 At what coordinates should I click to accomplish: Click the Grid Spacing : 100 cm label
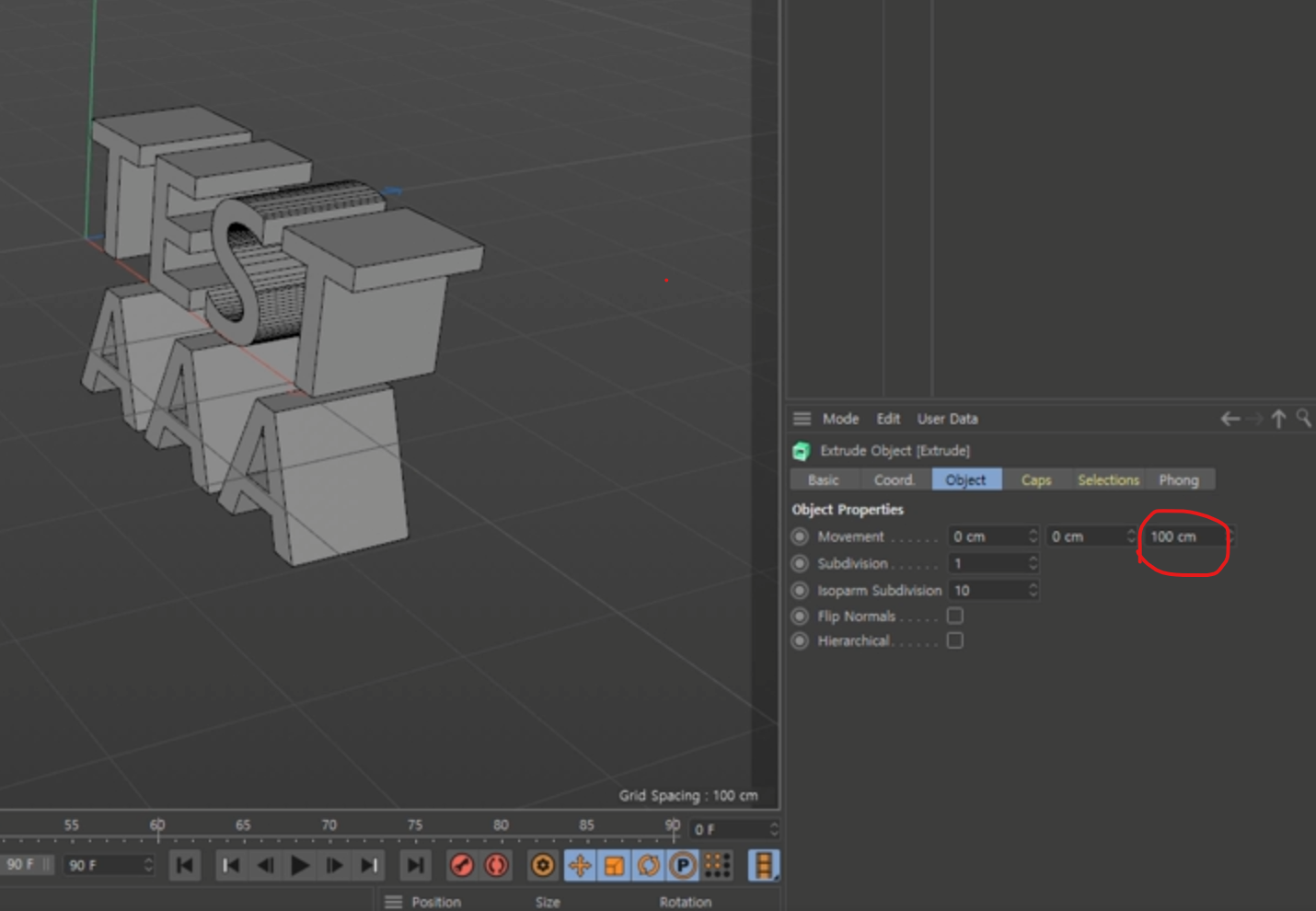coord(687,795)
